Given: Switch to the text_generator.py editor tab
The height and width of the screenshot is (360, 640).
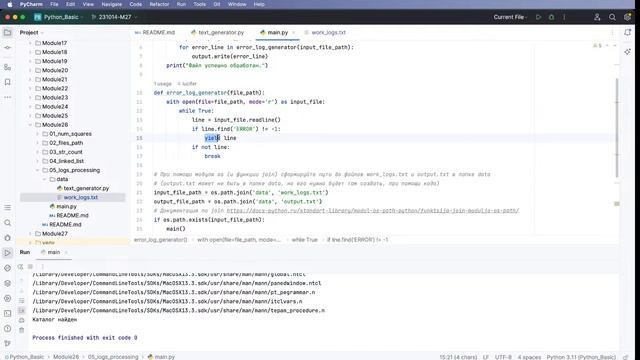Looking at the screenshot, I should point(217,33).
